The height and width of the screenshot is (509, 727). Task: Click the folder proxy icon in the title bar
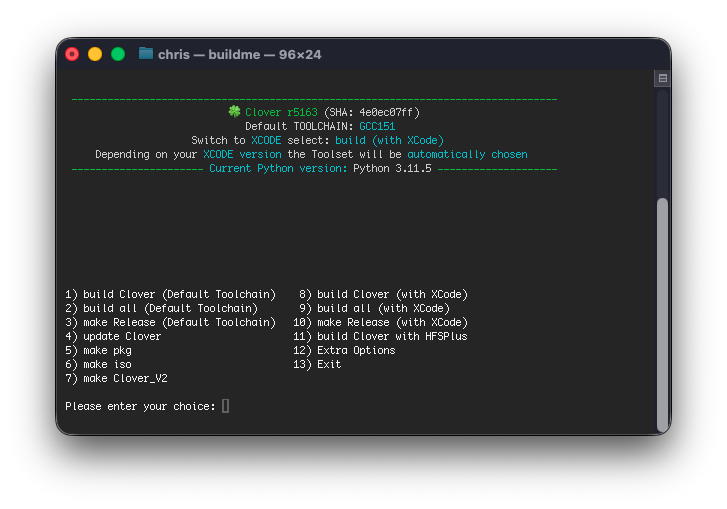point(146,54)
